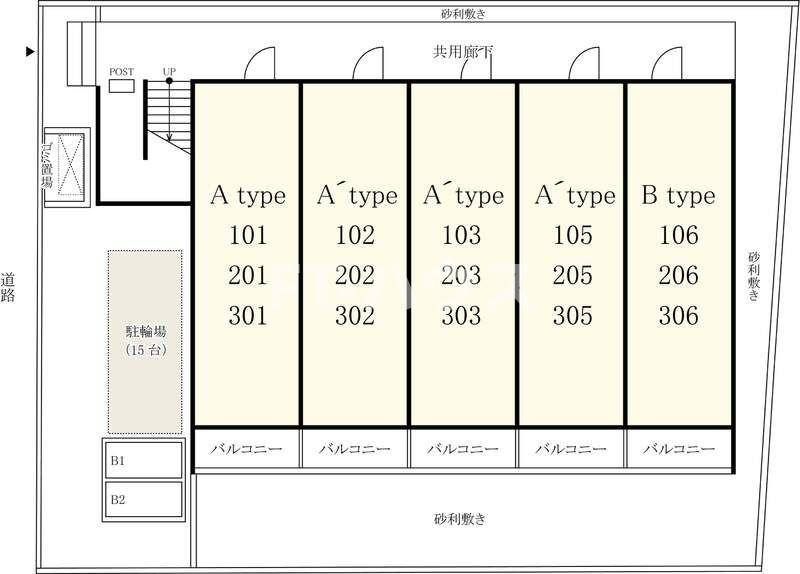Click the door swing above room 106
800x574 pixels.
click(667, 63)
